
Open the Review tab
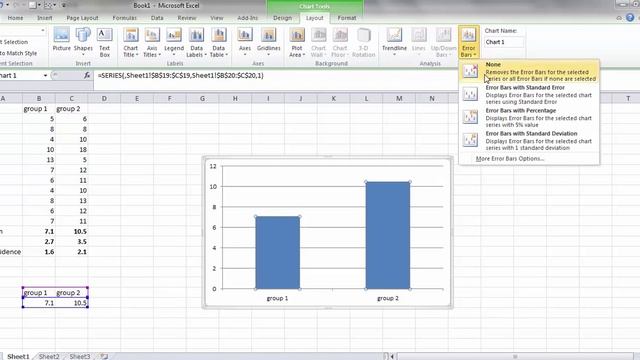click(x=187, y=18)
